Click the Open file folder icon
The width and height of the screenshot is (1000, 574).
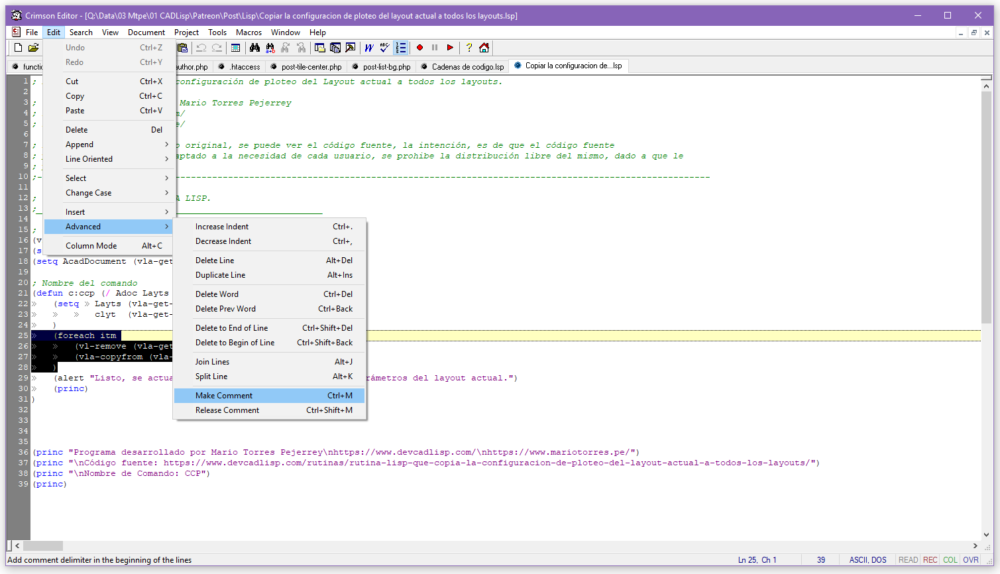pos(33,48)
